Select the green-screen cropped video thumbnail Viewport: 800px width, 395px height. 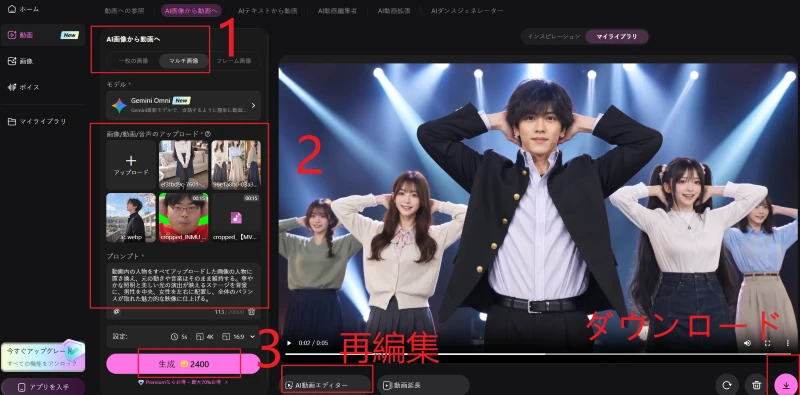coord(183,217)
